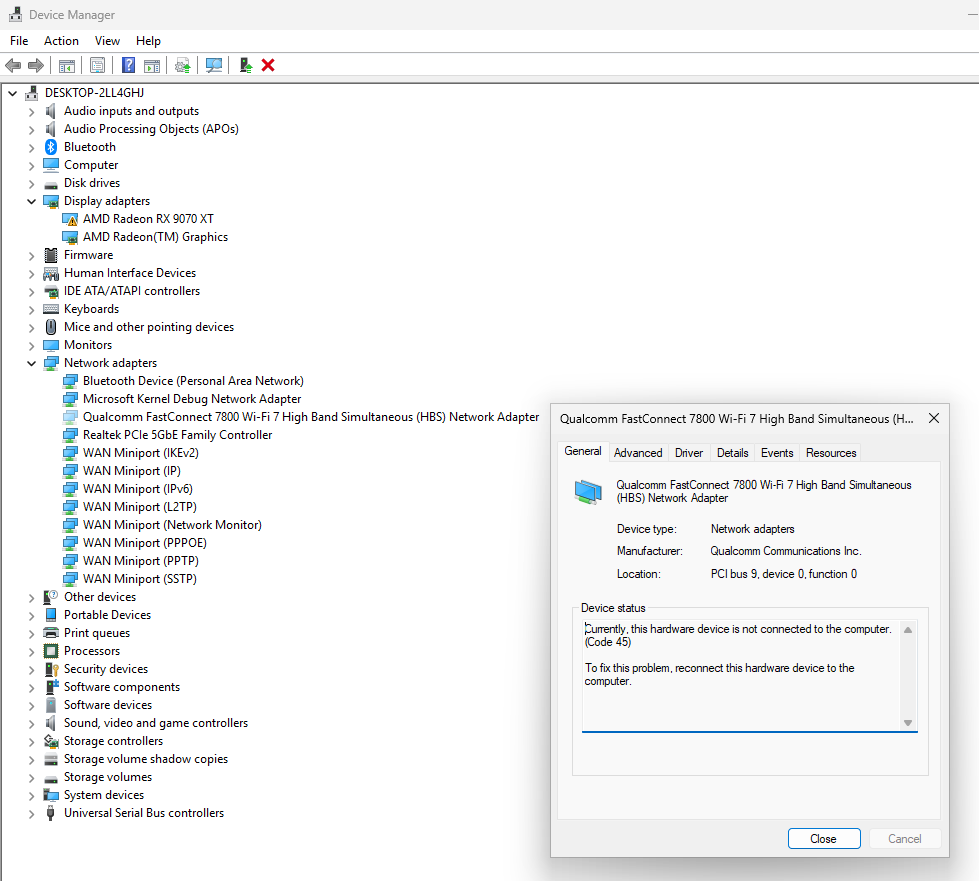Click the icon next to AMD Radeon(TM) Graphics
The width and height of the screenshot is (979, 881).
point(70,237)
